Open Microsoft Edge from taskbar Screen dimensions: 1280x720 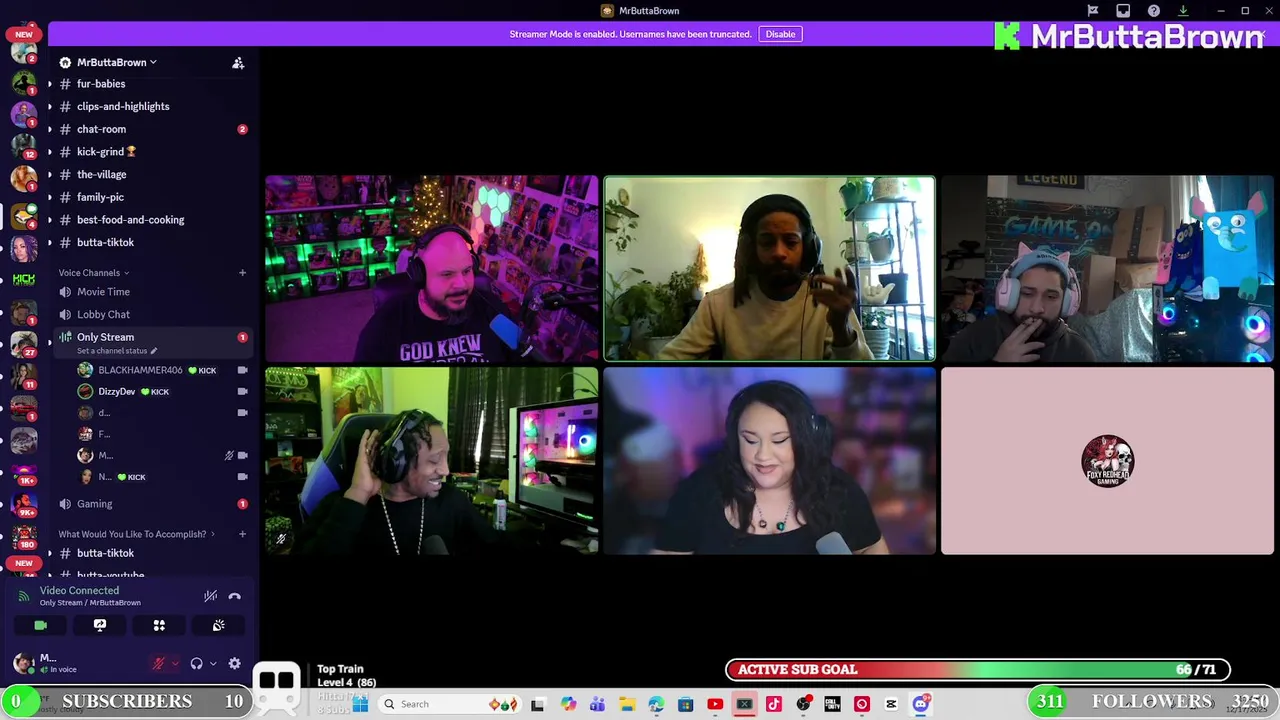pos(656,704)
